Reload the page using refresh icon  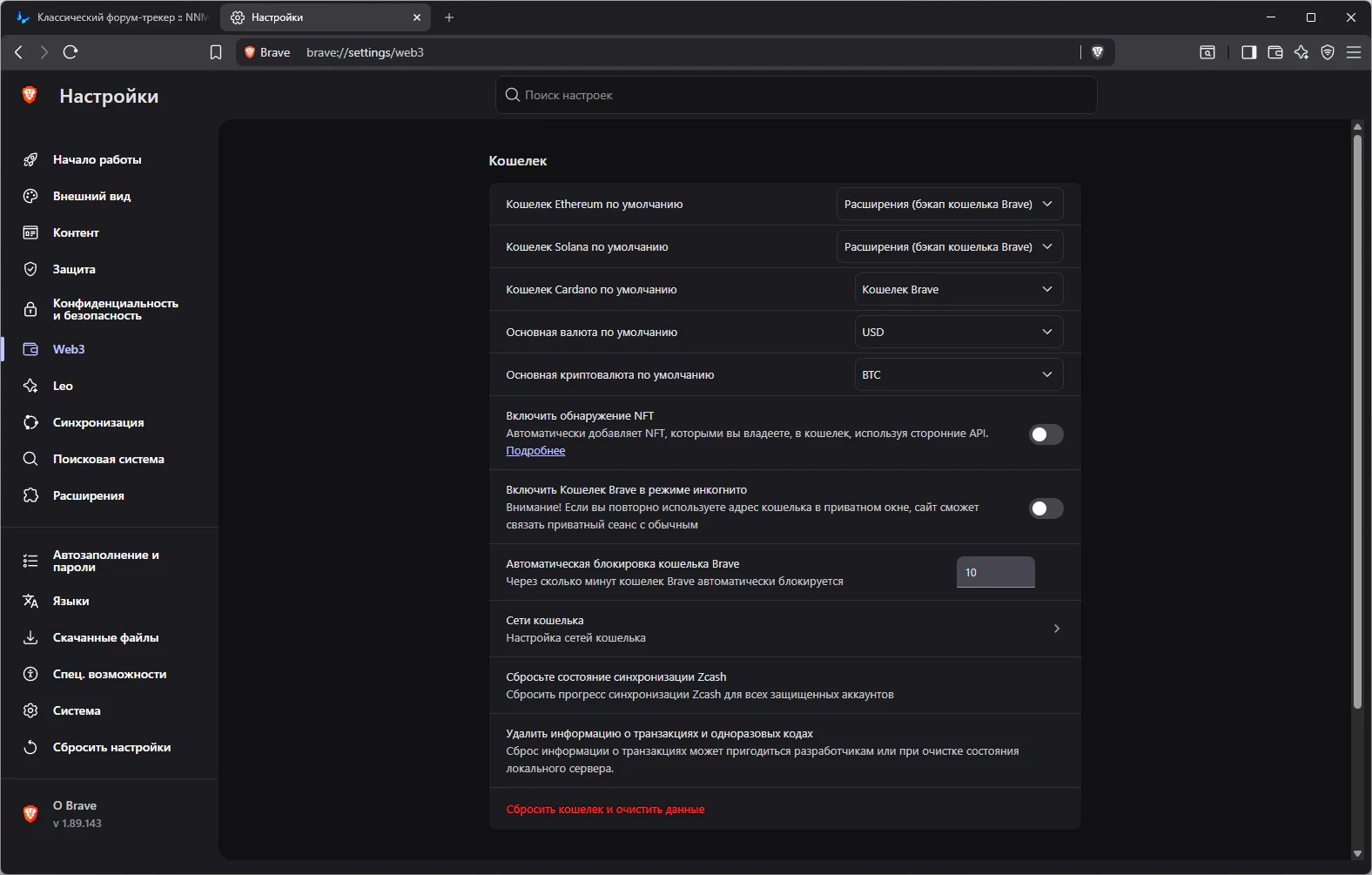pyautogui.click(x=71, y=52)
